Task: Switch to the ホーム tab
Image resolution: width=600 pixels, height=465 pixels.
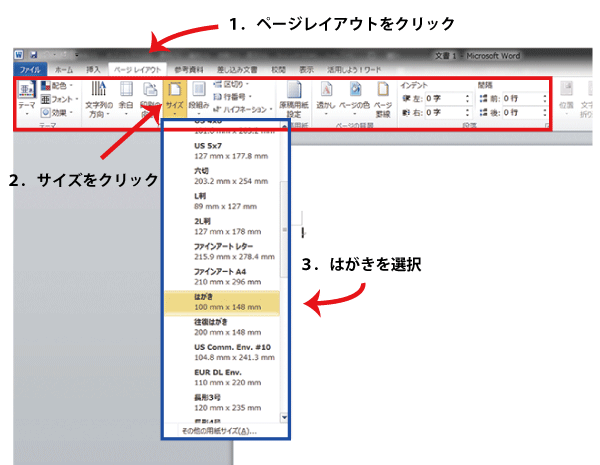Action: (64, 70)
